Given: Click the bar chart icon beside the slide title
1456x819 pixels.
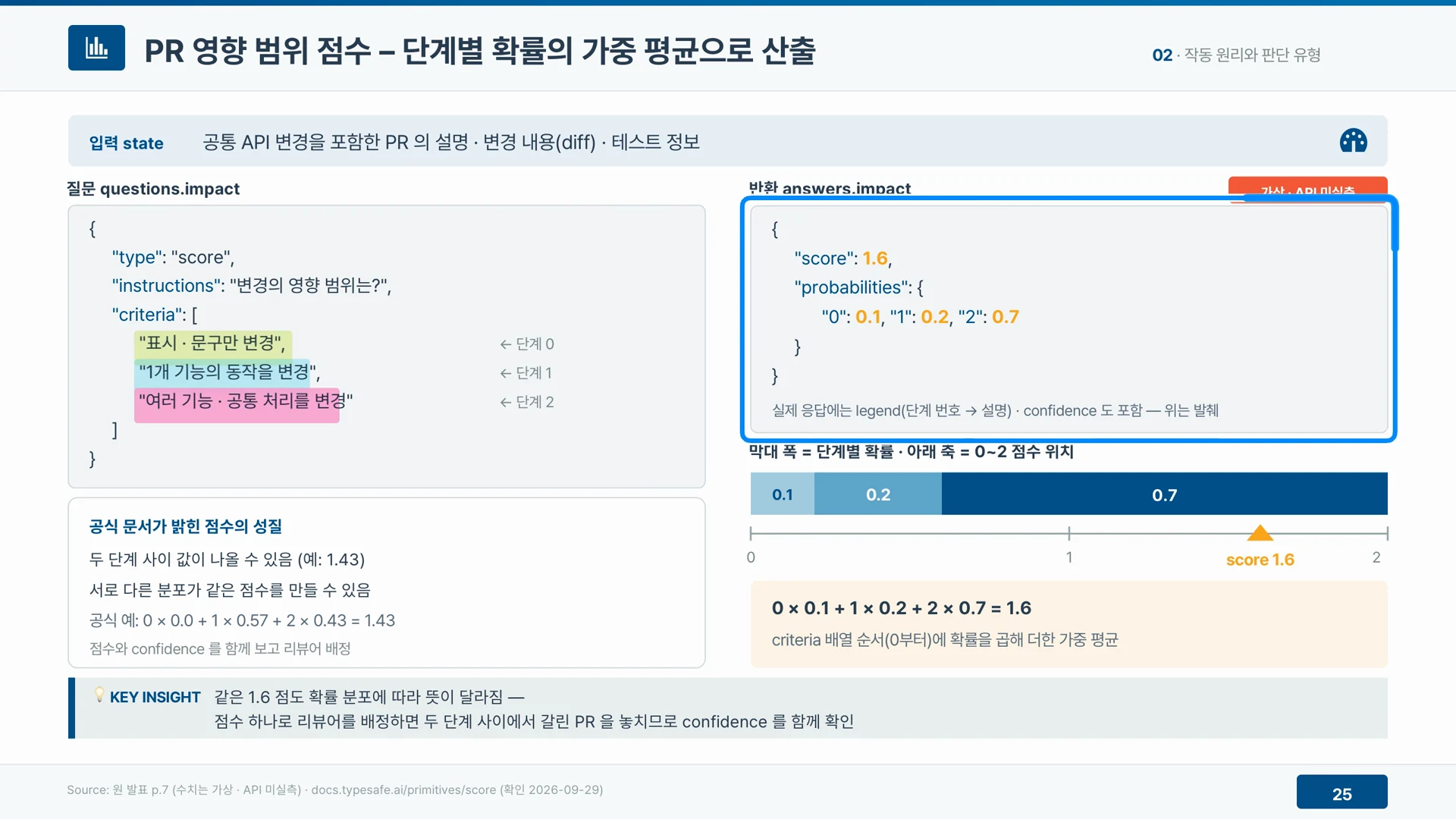Looking at the screenshot, I should [x=96, y=48].
